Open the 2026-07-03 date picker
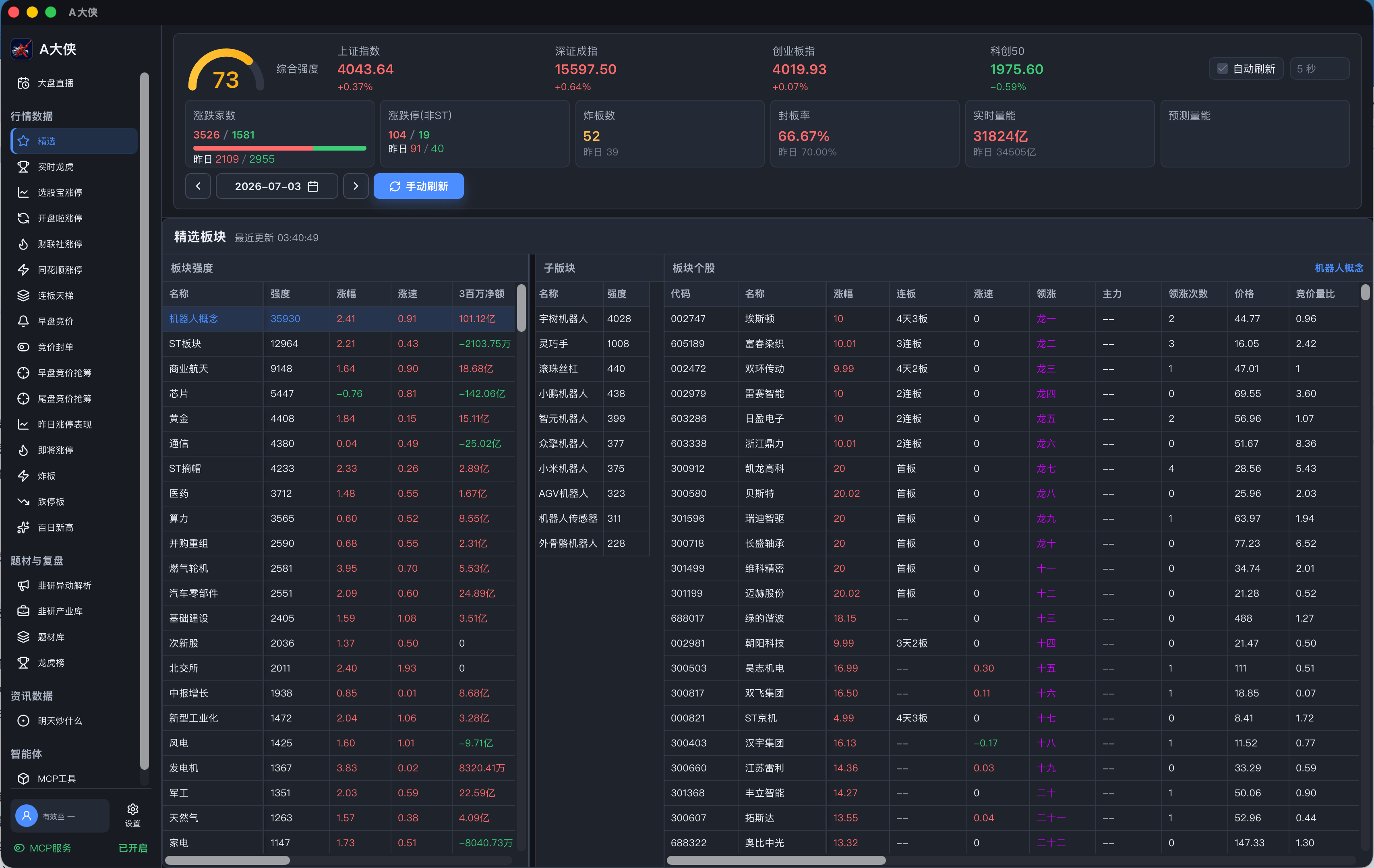The width and height of the screenshot is (1374, 868). (277, 186)
